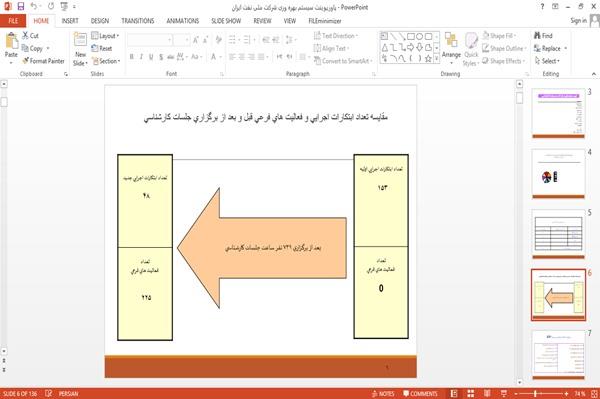Switch to the SLIDE SHOW tab

click(x=226, y=21)
